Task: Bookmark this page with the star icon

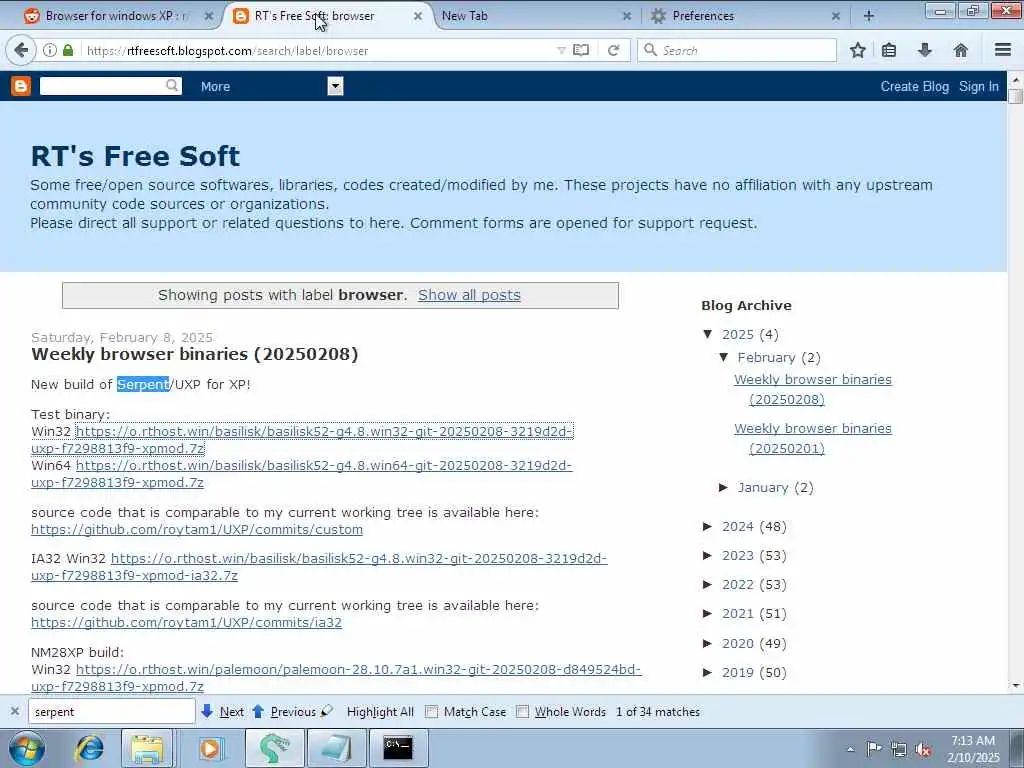Action: click(x=858, y=50)
